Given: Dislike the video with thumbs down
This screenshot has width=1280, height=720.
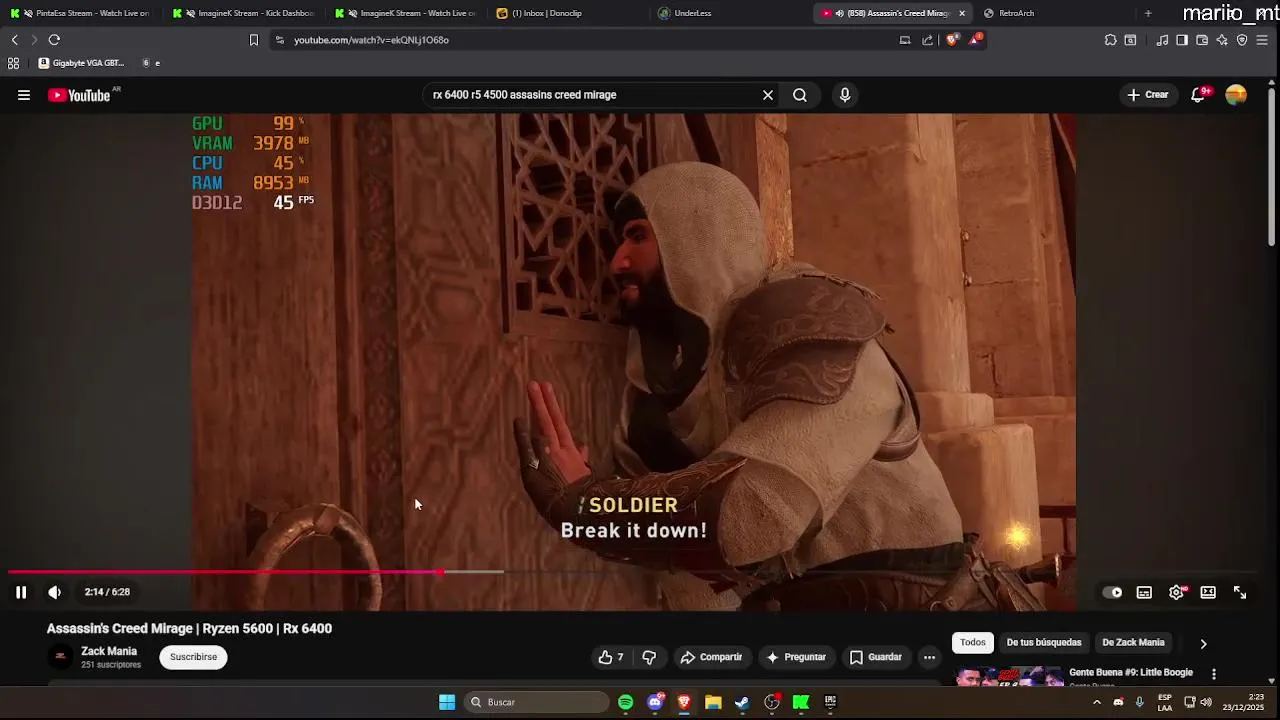Looking at the screenshot, I should tap(649, 657).
